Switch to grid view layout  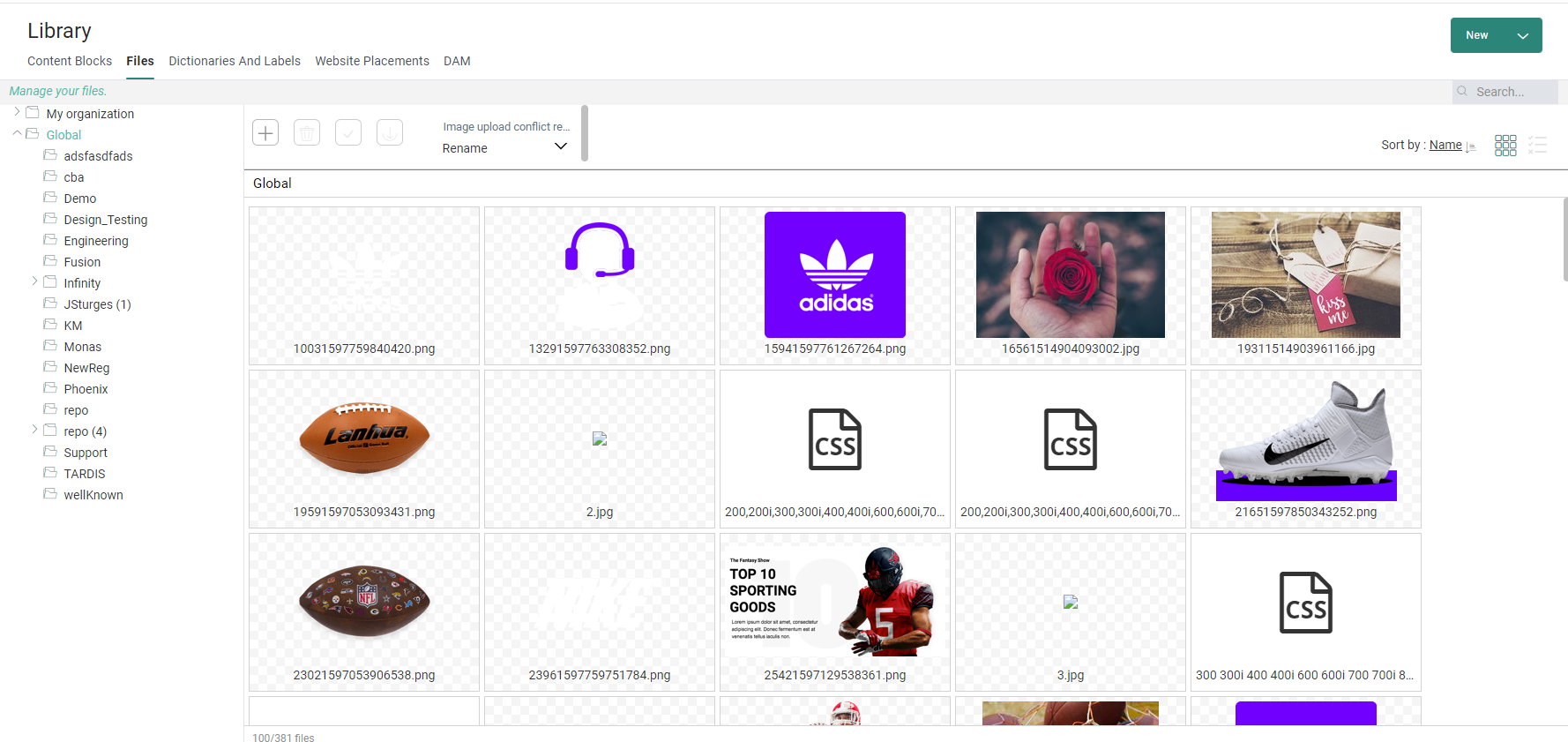point(1505,146)
